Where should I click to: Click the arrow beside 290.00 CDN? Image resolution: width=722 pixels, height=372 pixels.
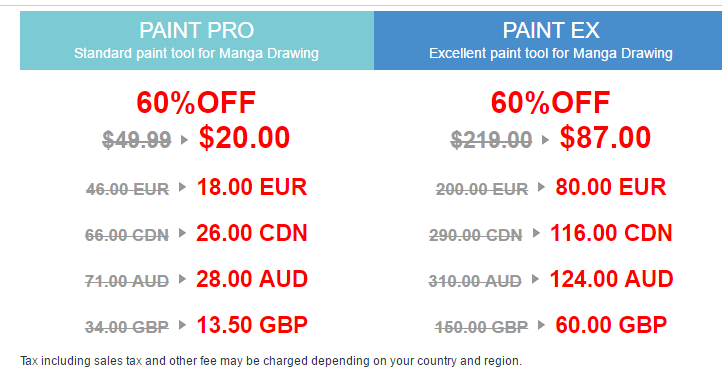[x=536, y=233]
